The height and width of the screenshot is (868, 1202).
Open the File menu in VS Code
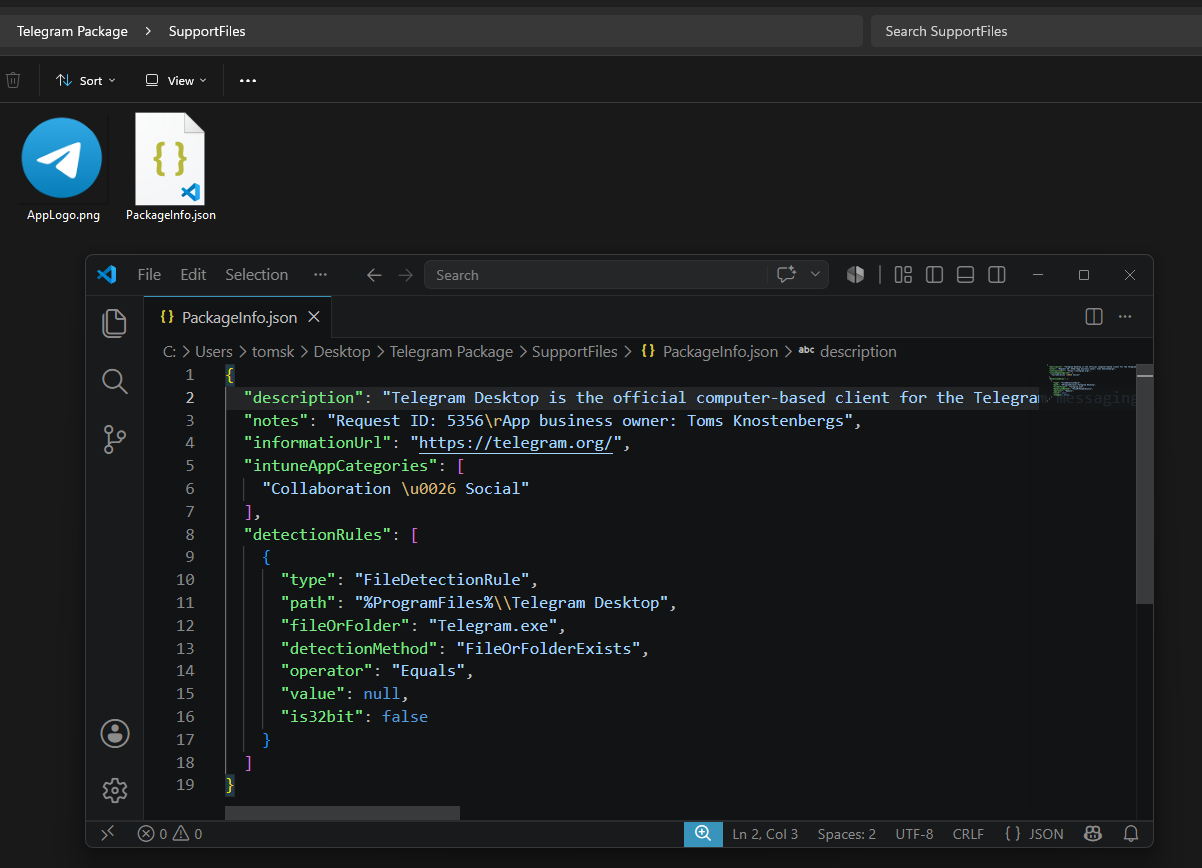149,275
